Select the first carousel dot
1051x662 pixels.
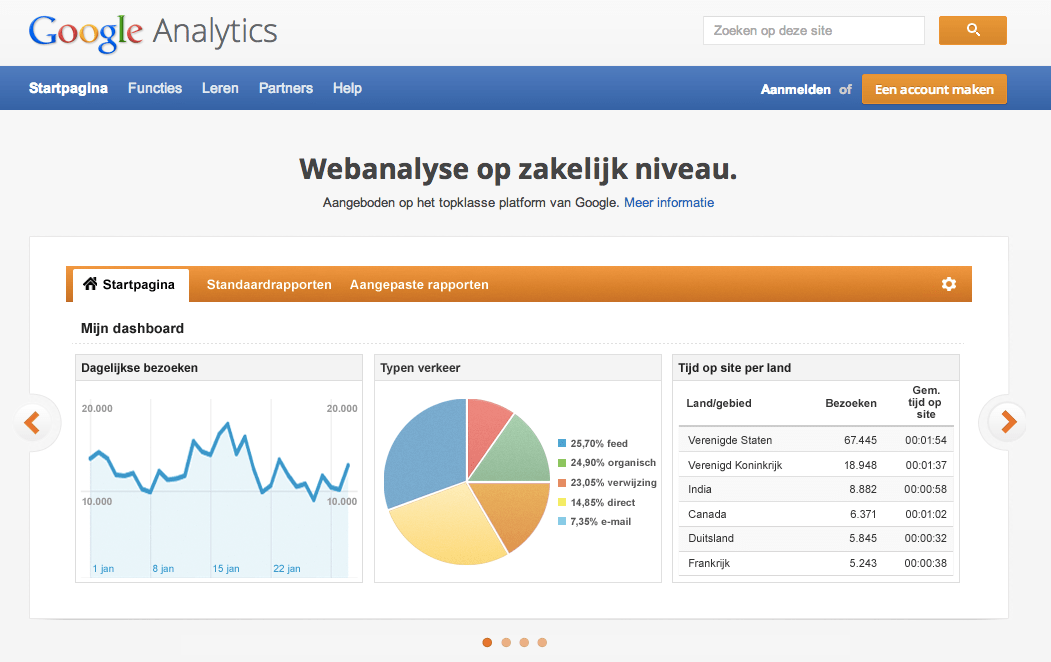[x=487, y=643]
